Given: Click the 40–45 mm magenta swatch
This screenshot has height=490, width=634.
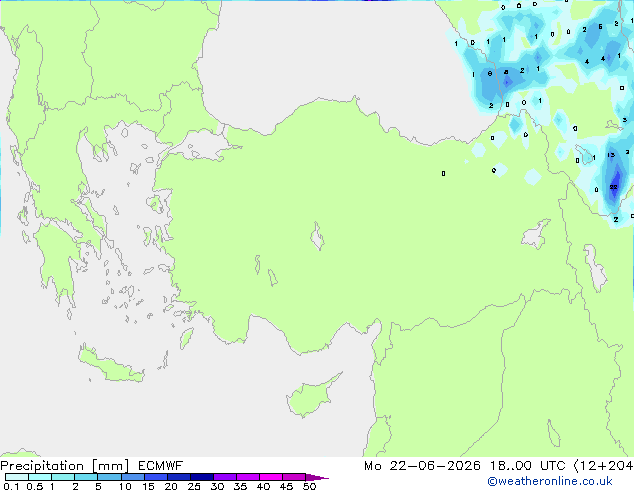Looking at the screenshot, I should coord(271,477).
